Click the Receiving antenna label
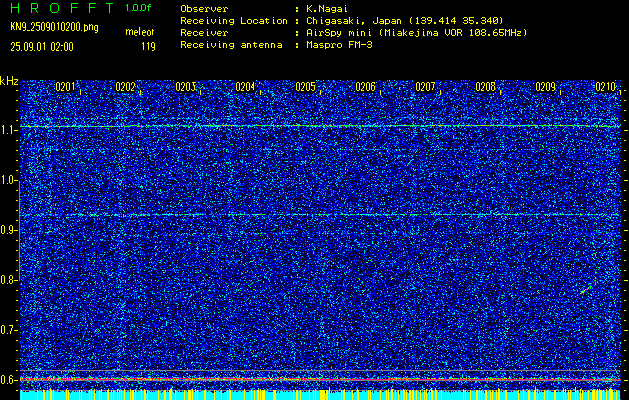The width and height of the screenshot is (629, 400). point(231,45)
